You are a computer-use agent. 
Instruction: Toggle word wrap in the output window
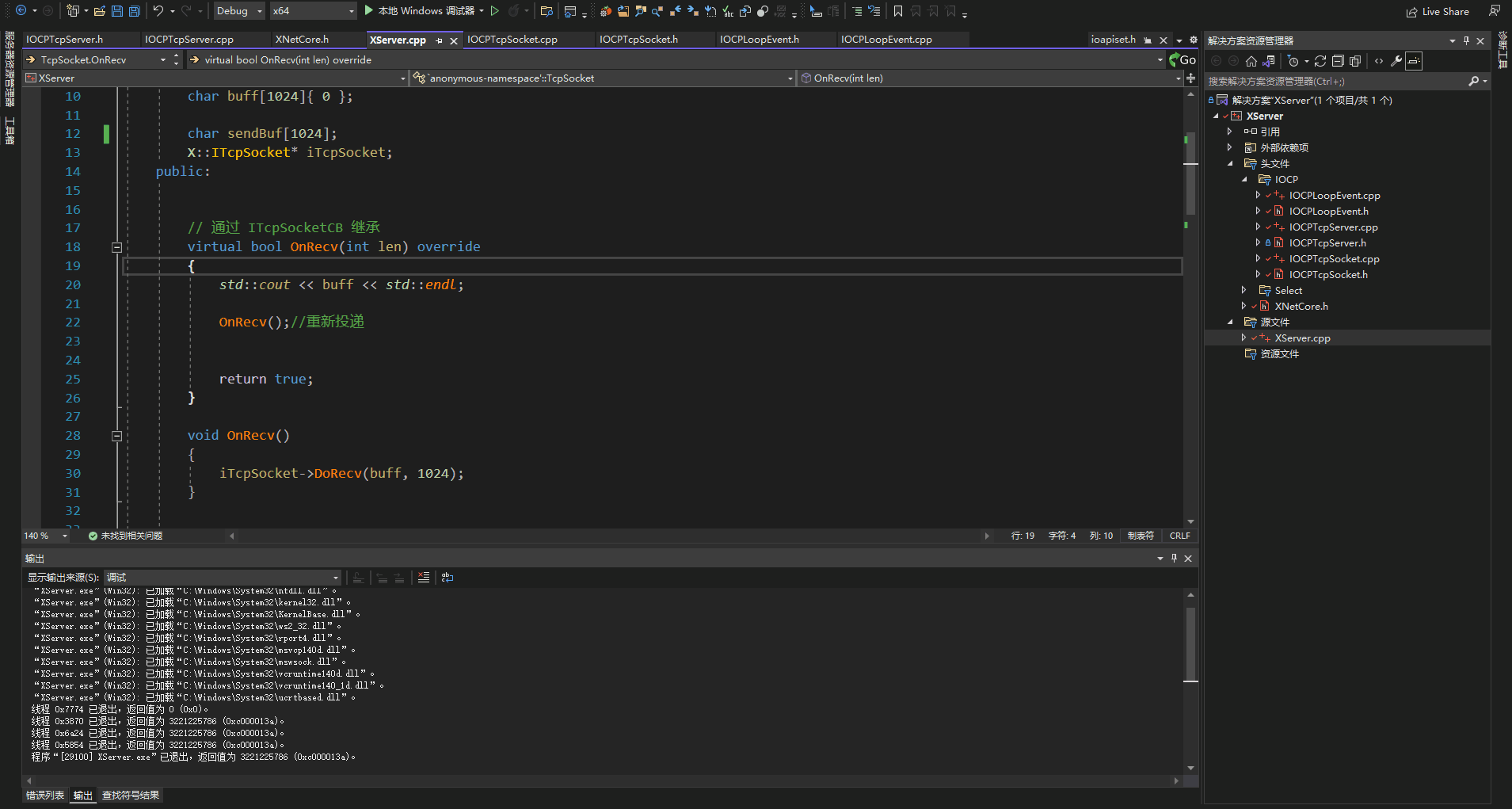448,578
